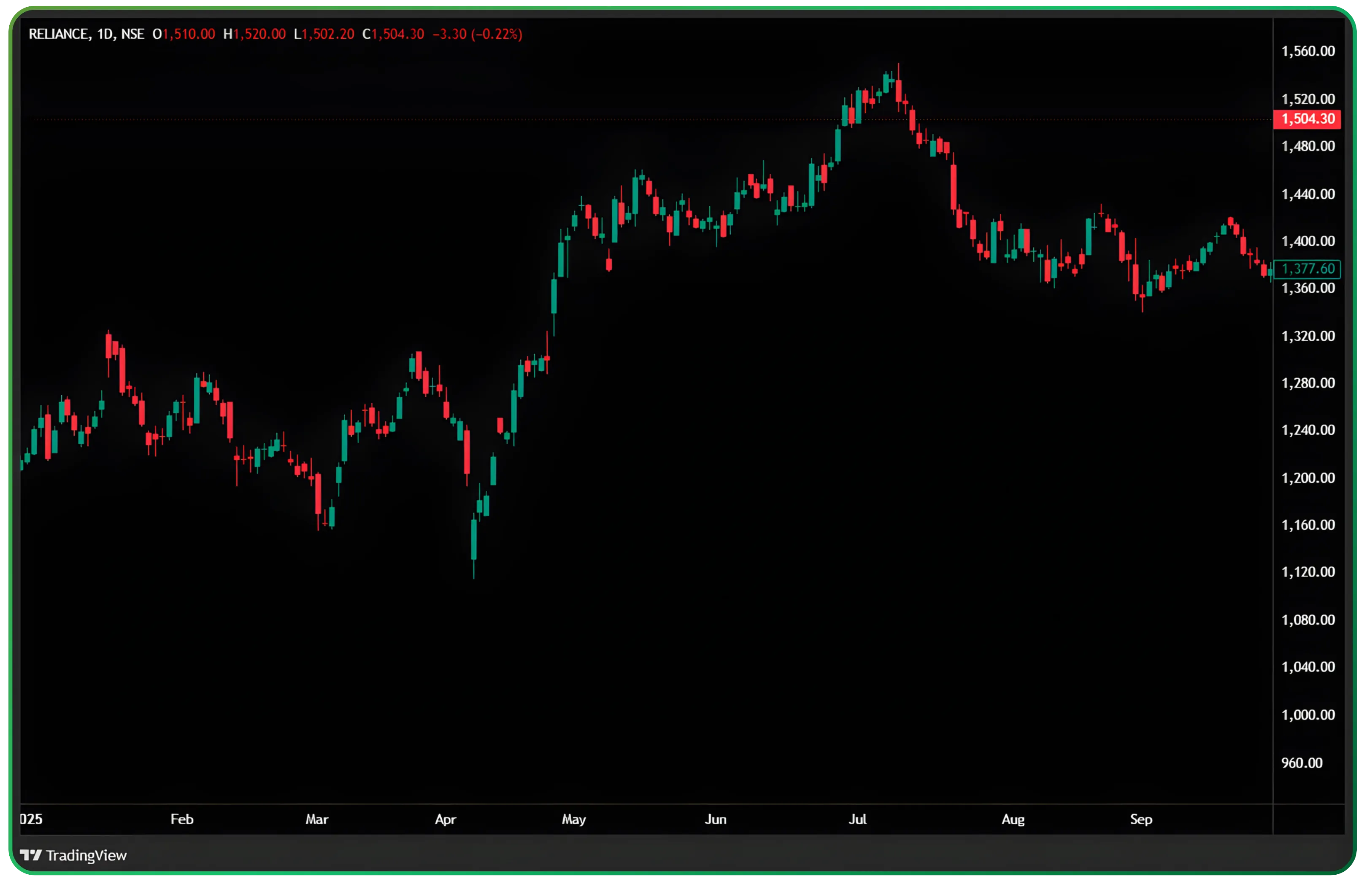Click the 1,560.00 level on price scale
This screenshot has height=884, width=1372.
point(1308,51)
